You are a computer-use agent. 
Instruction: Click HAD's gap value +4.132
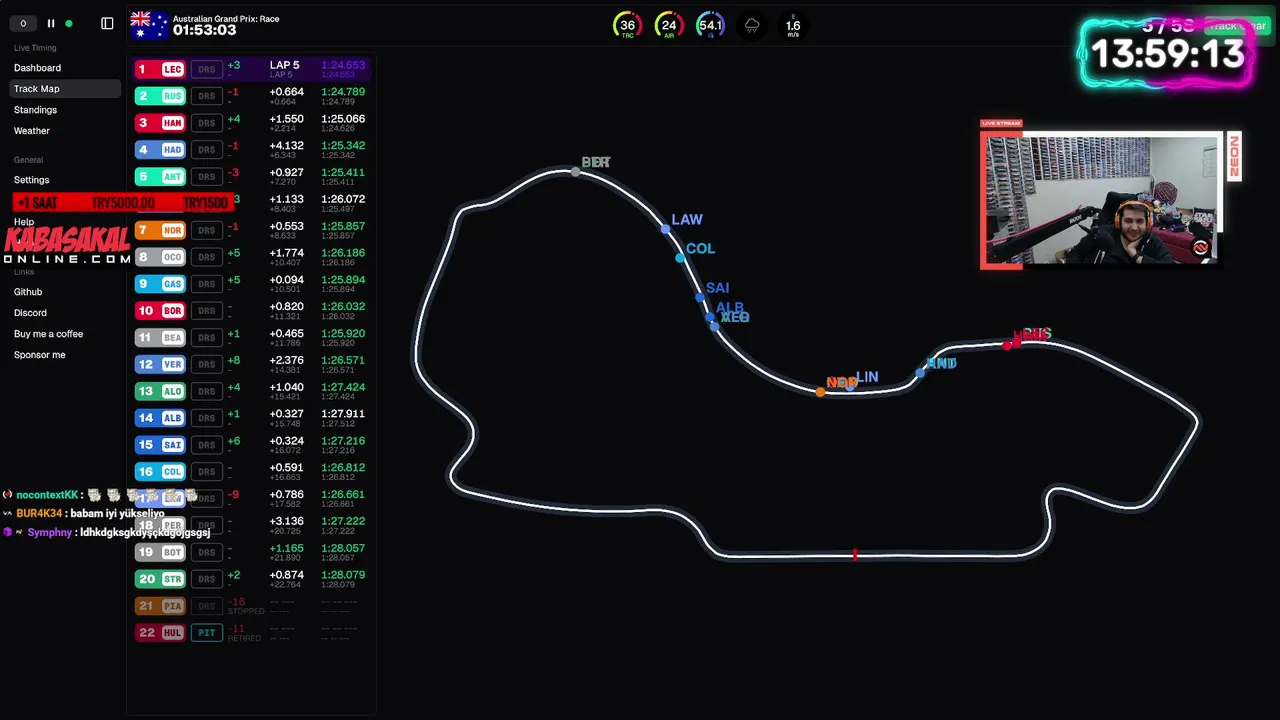pyautogui.click(x=286, y=145)
